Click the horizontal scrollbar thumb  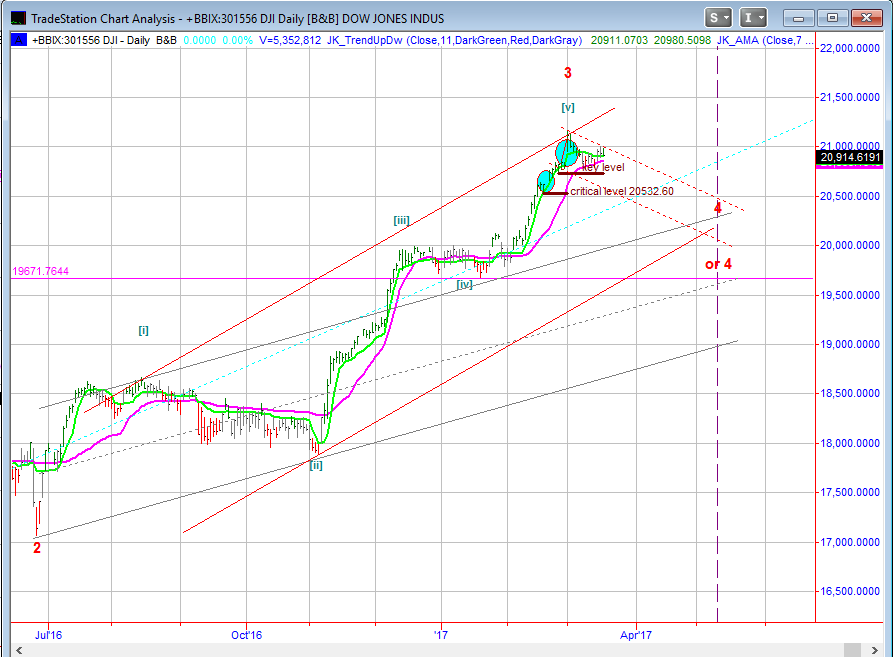[852, 650]
